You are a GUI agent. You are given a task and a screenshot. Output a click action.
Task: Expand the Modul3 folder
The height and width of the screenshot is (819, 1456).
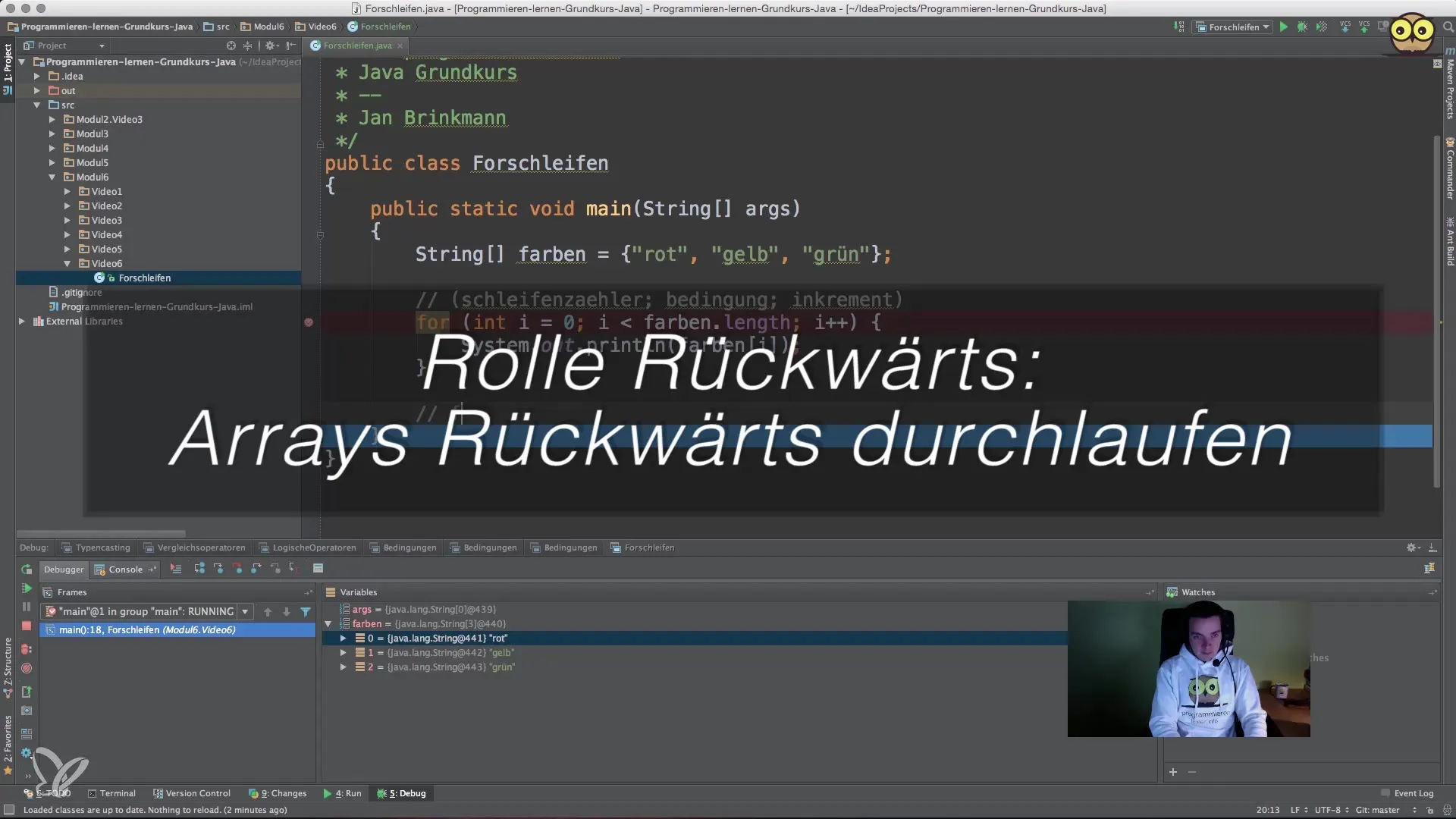tap(52, 134)
